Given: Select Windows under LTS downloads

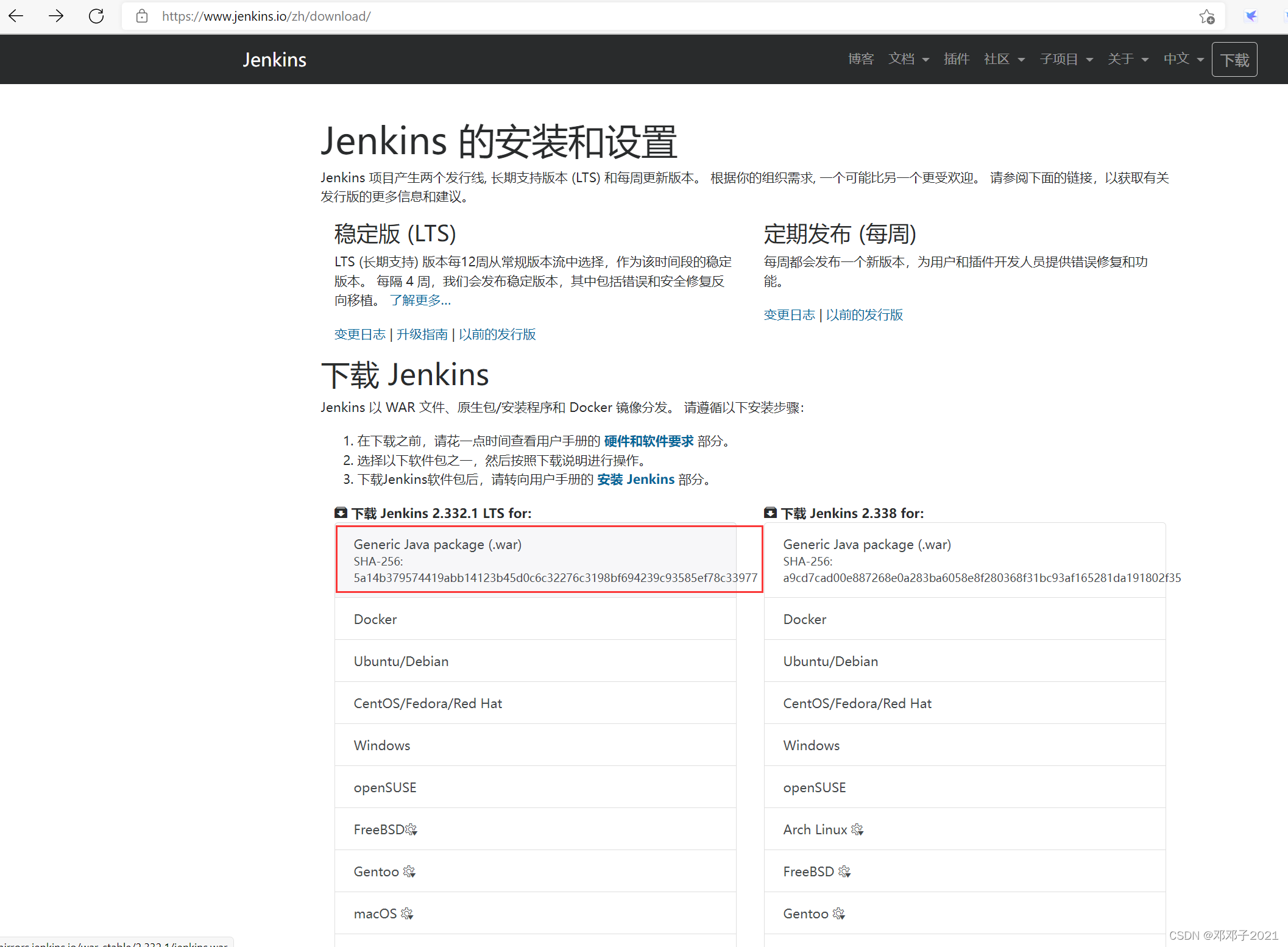Looking at the screenshot, I should [535, 745].
